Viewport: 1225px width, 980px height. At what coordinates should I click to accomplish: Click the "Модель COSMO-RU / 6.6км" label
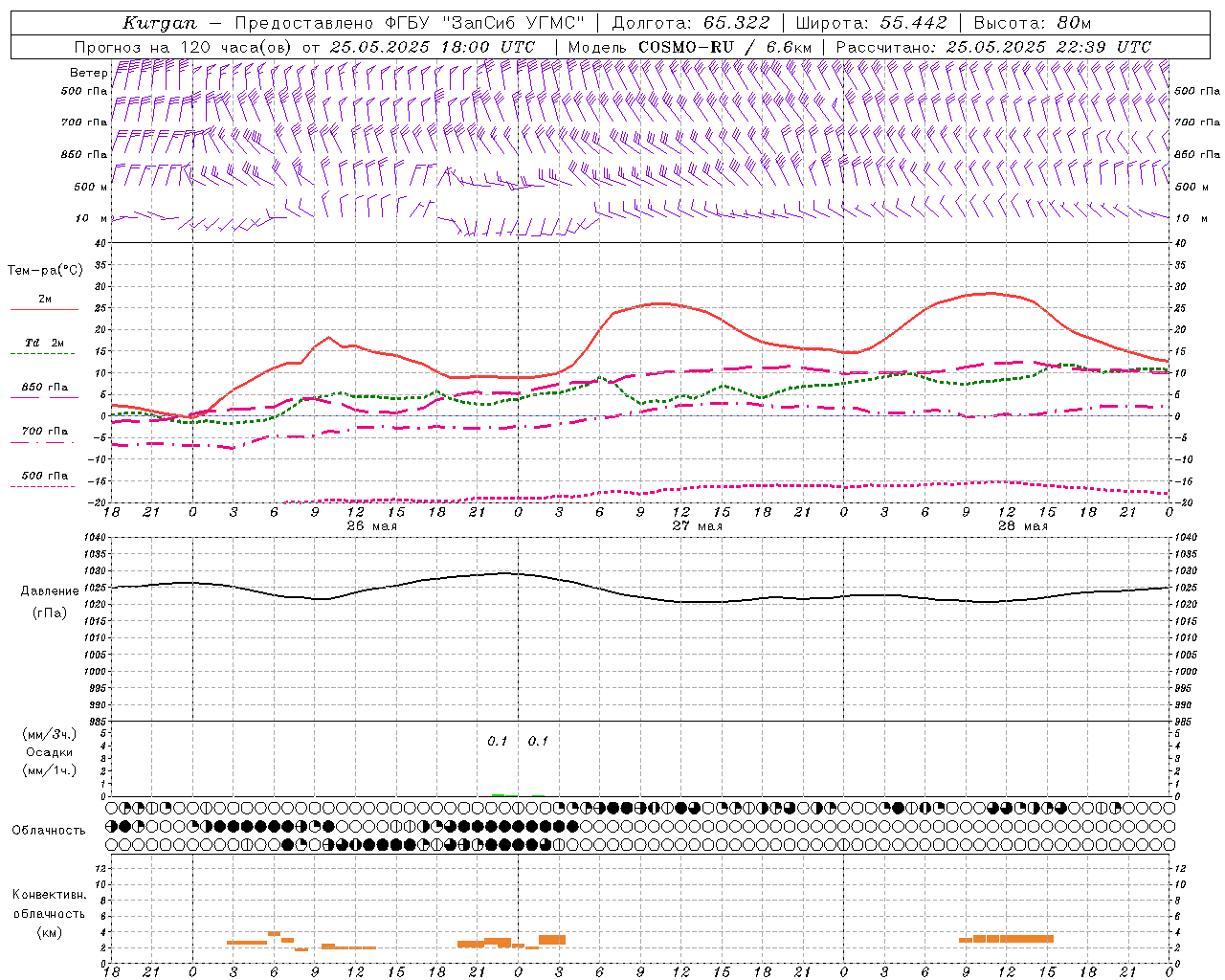coord(689,47)
